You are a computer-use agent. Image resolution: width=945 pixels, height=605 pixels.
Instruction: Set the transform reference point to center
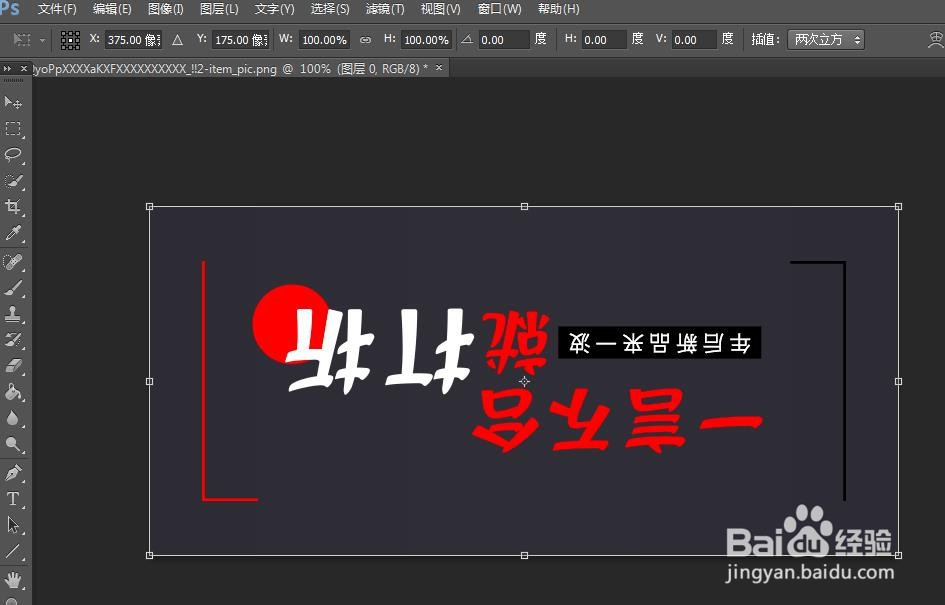69,39
